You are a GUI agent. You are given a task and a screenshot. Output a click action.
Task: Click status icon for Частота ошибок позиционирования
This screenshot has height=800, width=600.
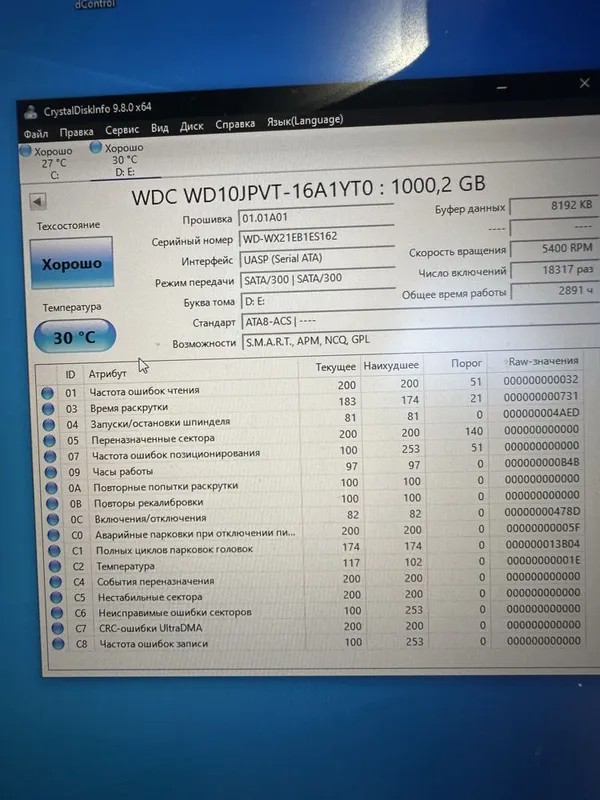click(x=50, y=456)
